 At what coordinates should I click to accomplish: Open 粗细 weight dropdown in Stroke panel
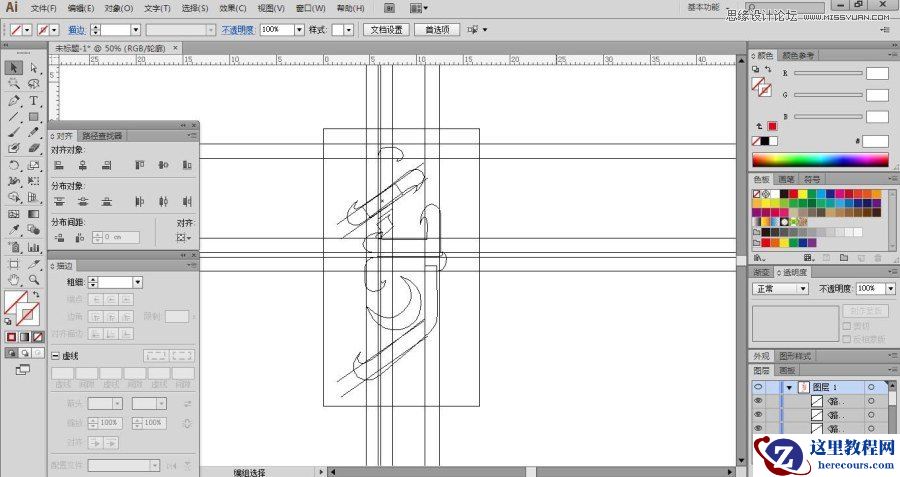click(137, 282)
